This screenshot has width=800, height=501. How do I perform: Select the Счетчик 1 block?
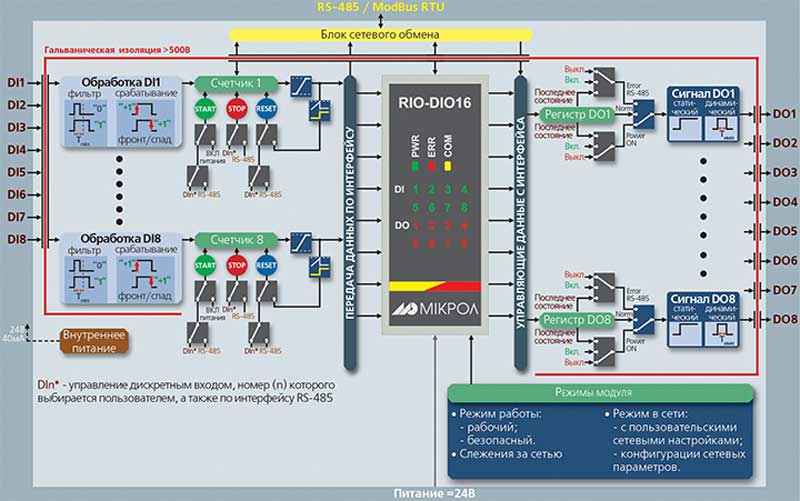pyautogui.click(x=236, y=84)
